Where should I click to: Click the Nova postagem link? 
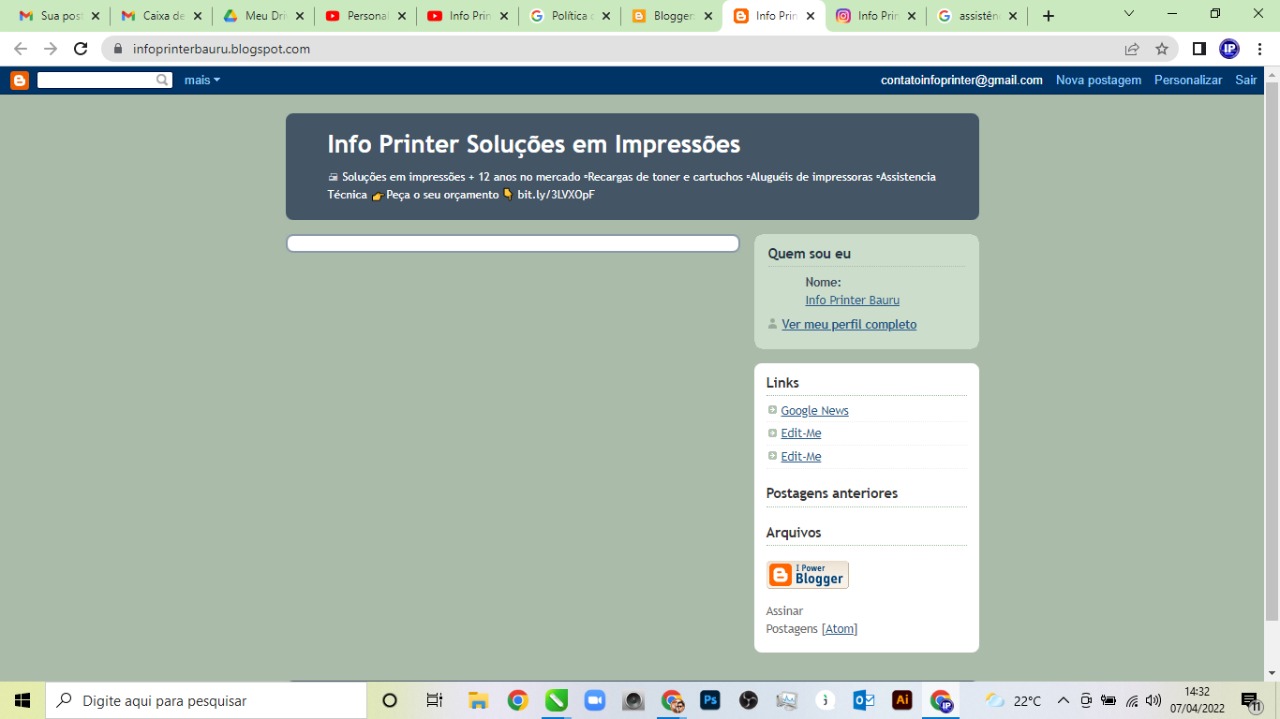1098,80
